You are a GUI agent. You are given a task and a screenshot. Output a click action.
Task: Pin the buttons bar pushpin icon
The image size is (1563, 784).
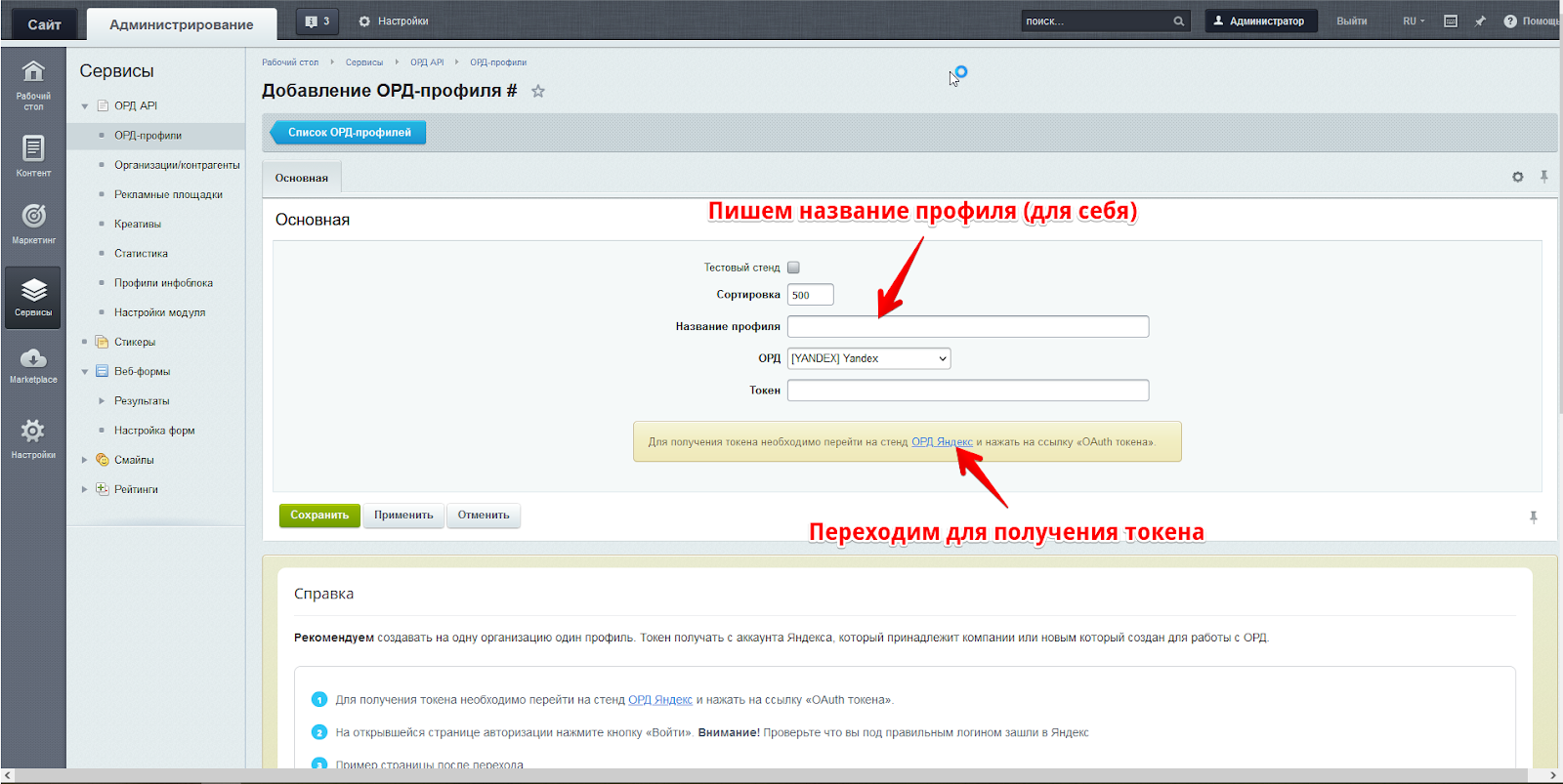point(1534,516)
